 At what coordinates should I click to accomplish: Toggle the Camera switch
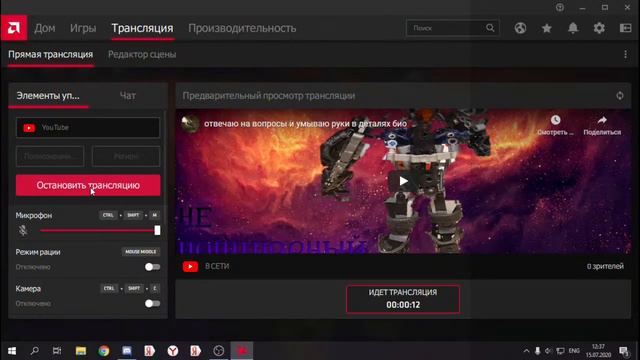(x=152, y=304)
